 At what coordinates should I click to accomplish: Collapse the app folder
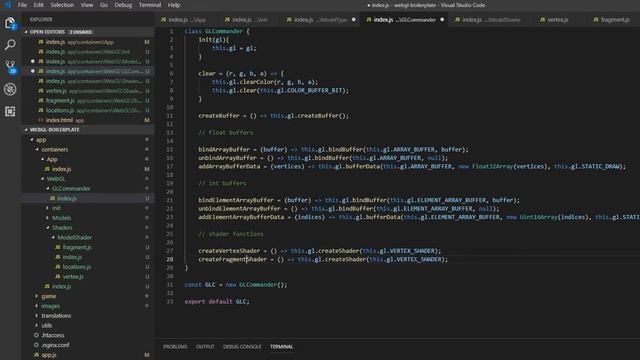coord(32,140)
